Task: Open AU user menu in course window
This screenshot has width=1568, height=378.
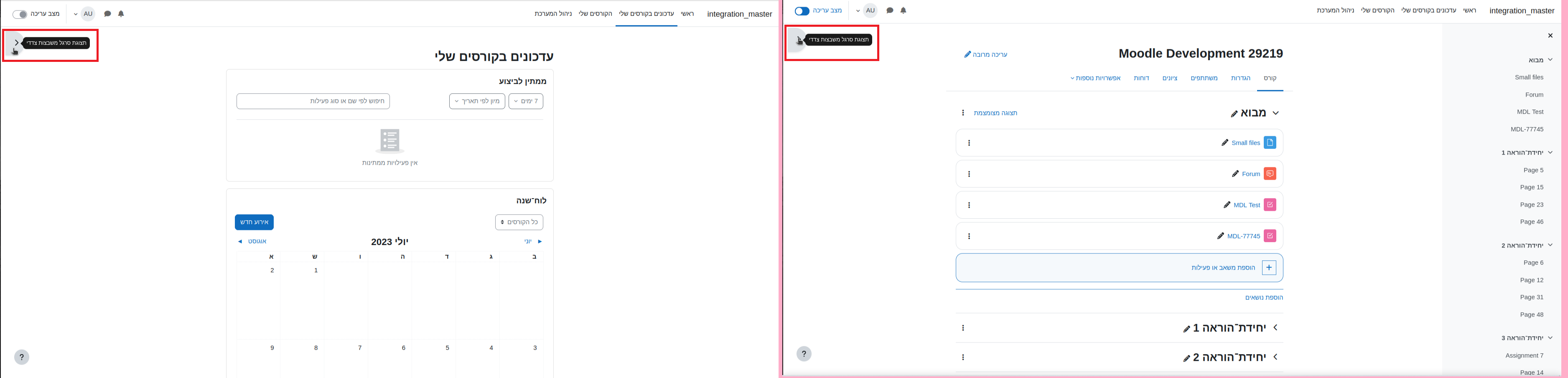Action: [867, 10]
